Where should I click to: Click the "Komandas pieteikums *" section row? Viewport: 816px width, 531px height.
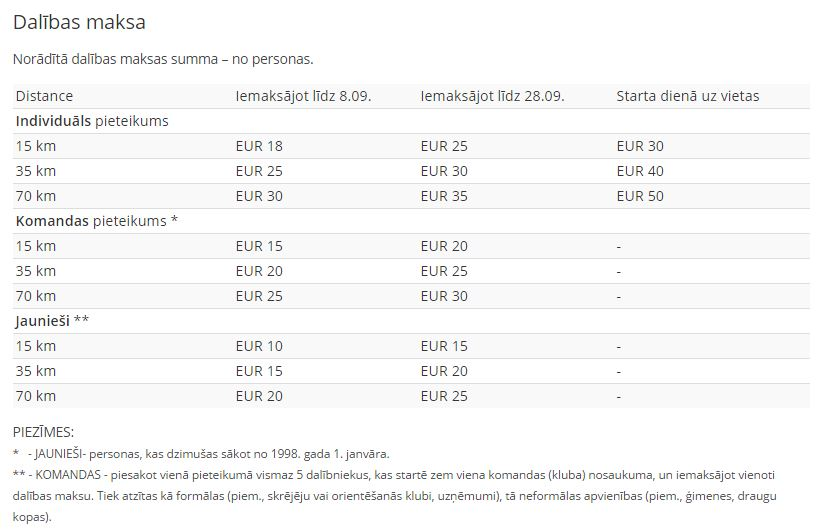(96, 221)
